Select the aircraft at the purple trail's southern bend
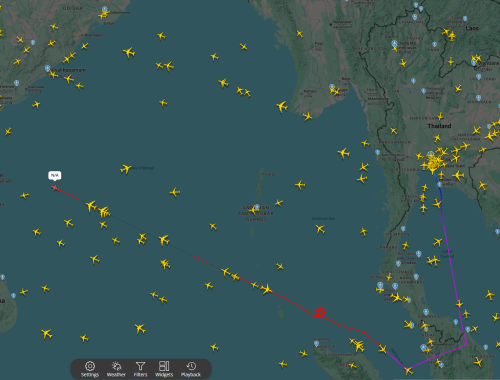Viewport: 500px width, 380px height. pyautogui.click(x=408, y=370)
